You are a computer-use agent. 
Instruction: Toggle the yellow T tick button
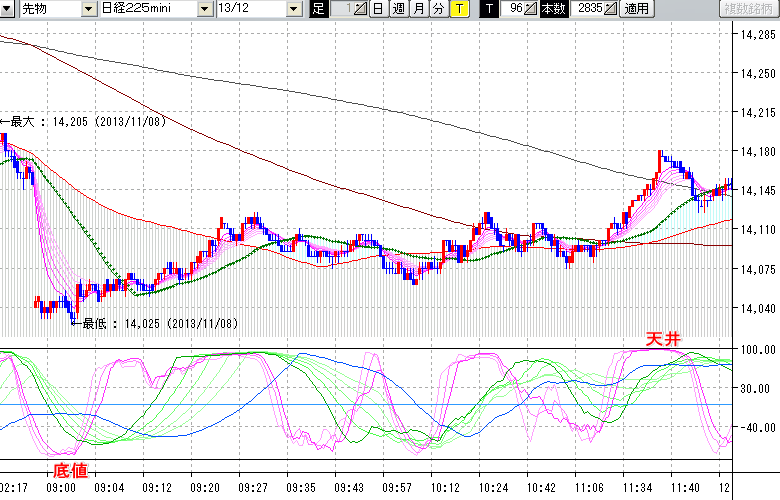[x=458, y=9]
